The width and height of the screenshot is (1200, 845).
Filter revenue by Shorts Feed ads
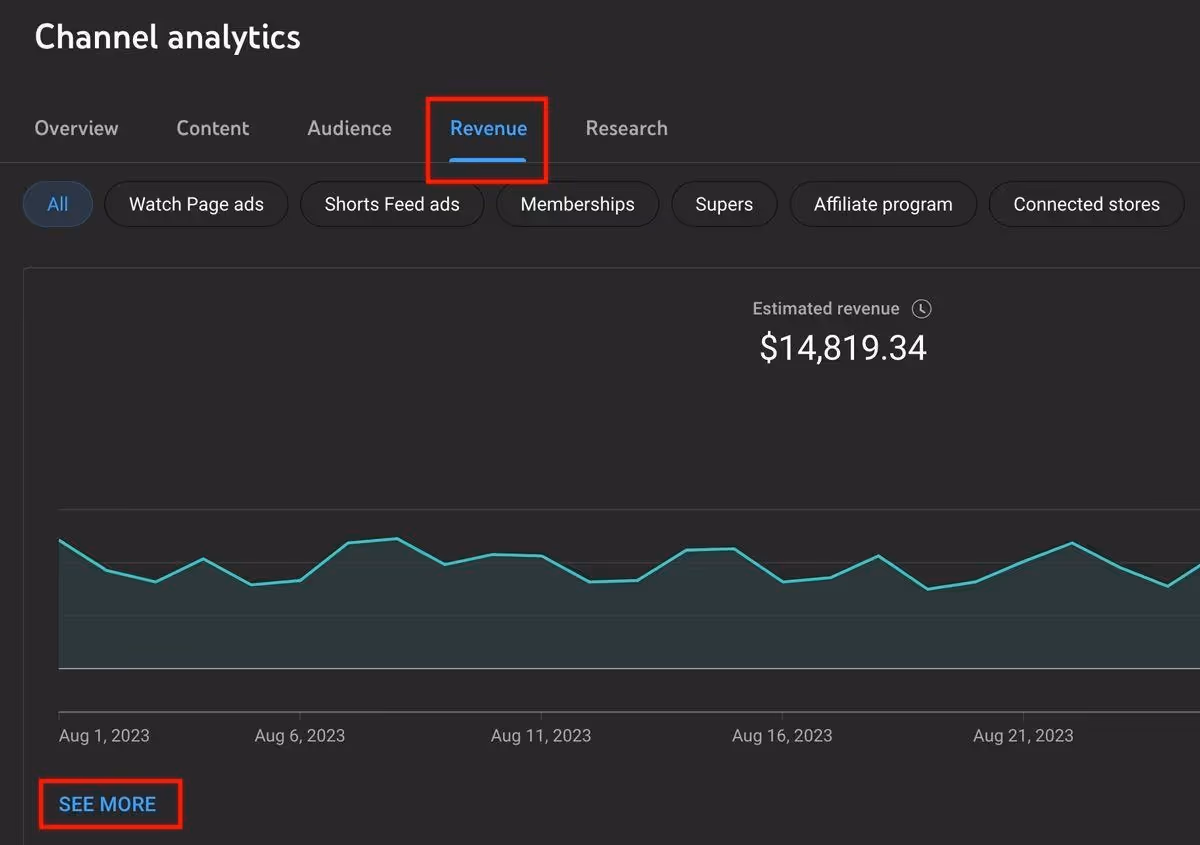[392, 204]
